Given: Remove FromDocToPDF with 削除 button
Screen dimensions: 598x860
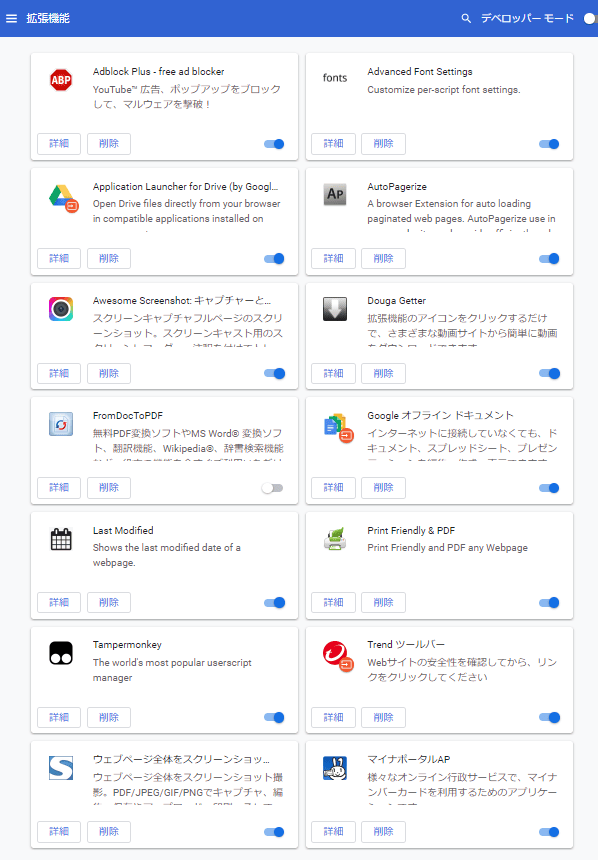Looking at the screenshot, I should [109, 488].
